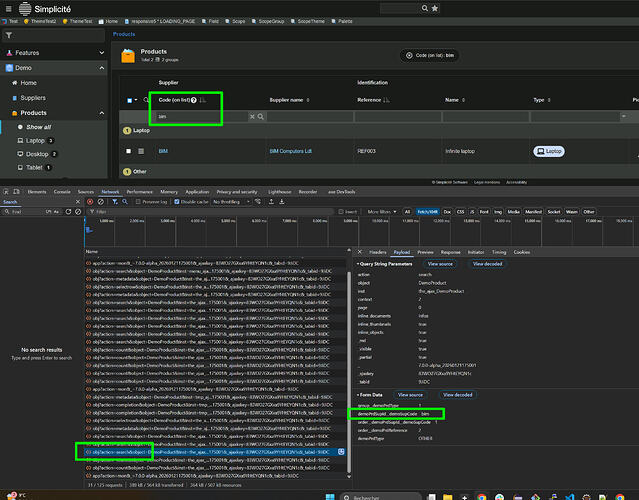Click the Home icon in the sidebar
This screenshot has height=500, width=639.
point(14,83)
